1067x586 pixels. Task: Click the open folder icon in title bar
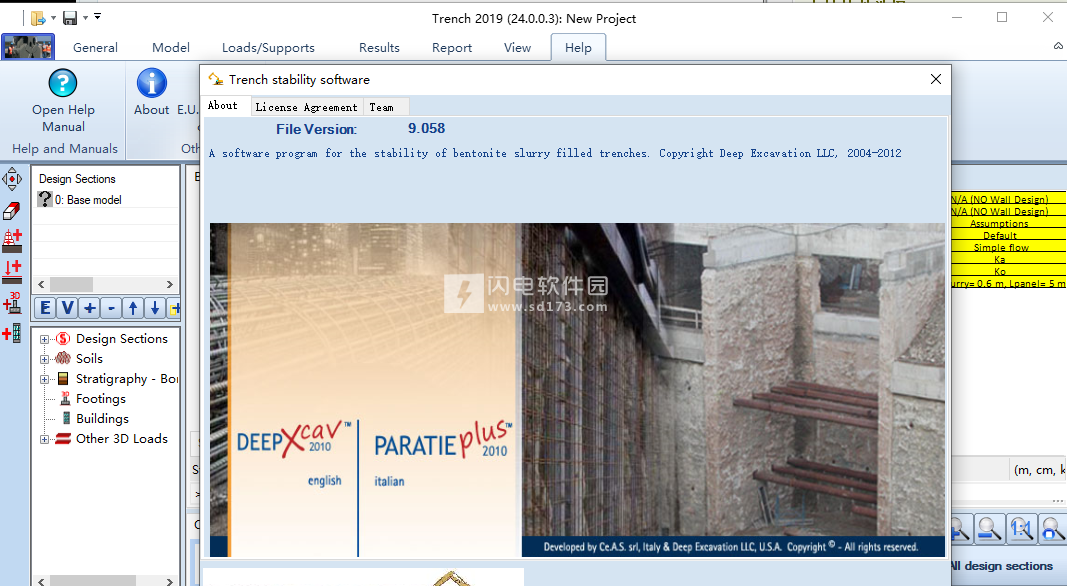[x=38, y=18]
